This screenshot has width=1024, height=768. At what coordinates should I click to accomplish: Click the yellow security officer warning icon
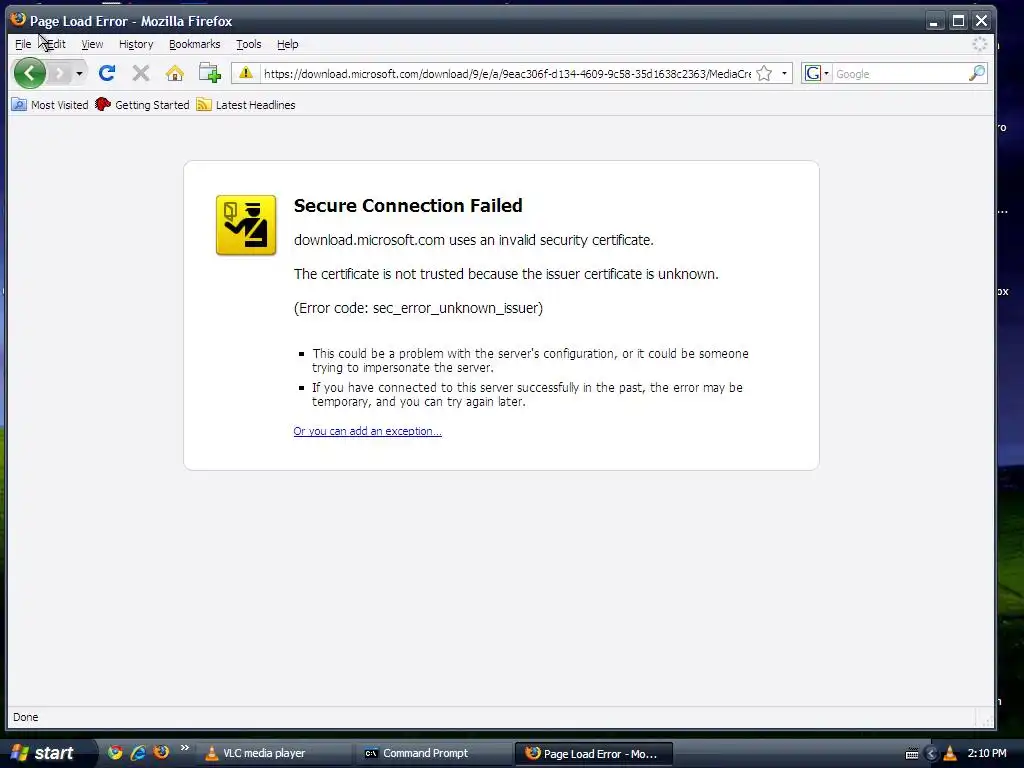pyautogui.click(x=246, y=225)
